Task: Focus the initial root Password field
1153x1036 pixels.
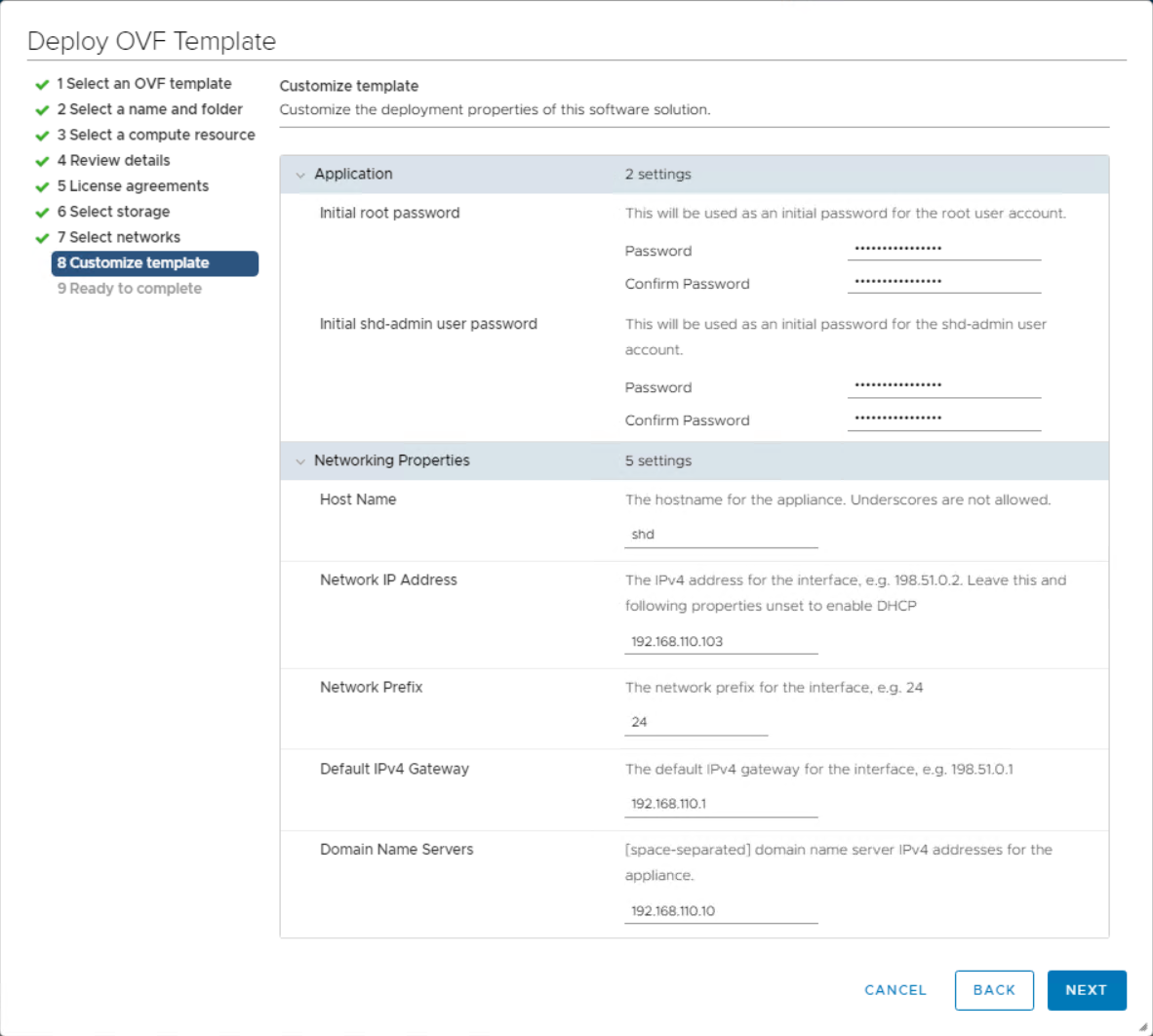Action: (x=943, y=250)
